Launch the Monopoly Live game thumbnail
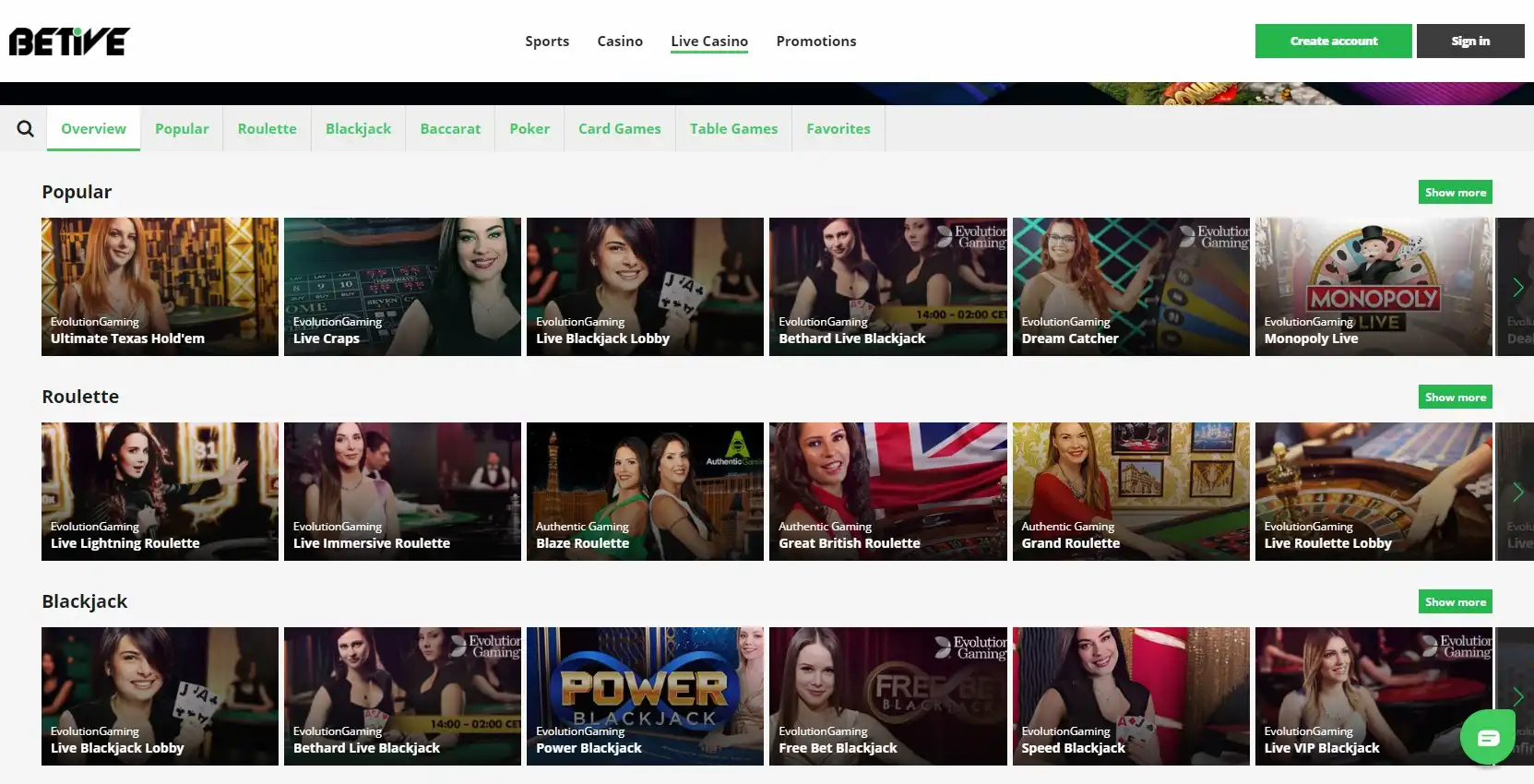Image resolution: width=1534 pixels, height=784 pixels. (x=1373, y=287)
